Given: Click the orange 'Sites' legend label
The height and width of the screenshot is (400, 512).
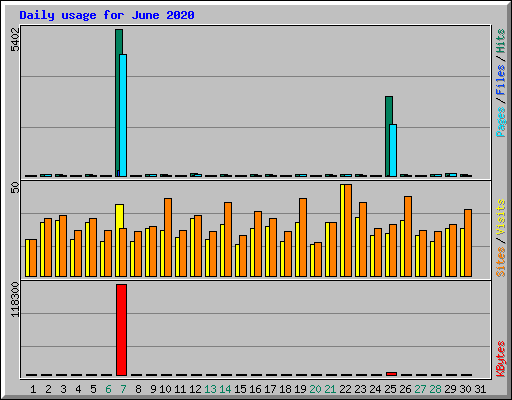Looking at the screenshot, I should pos(501,262).
